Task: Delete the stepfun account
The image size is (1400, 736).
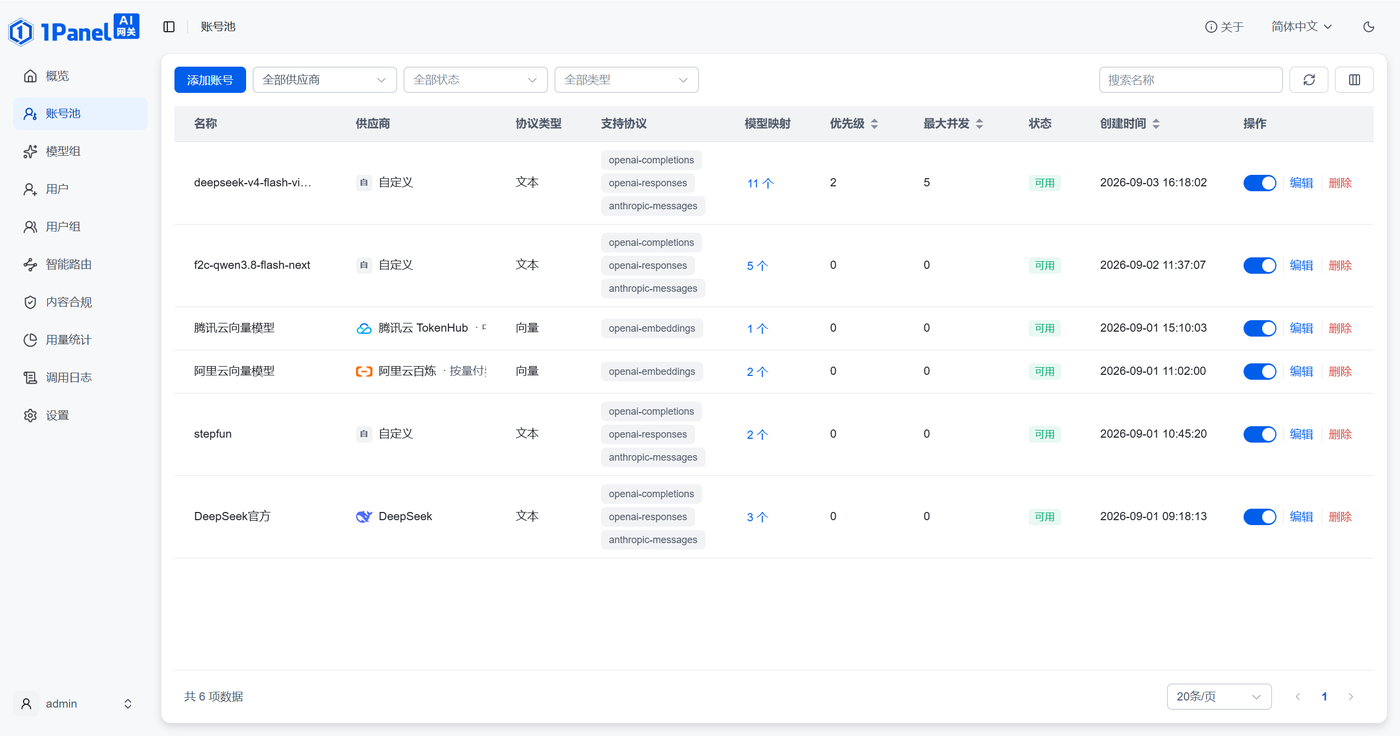Action: point(1340,434)
